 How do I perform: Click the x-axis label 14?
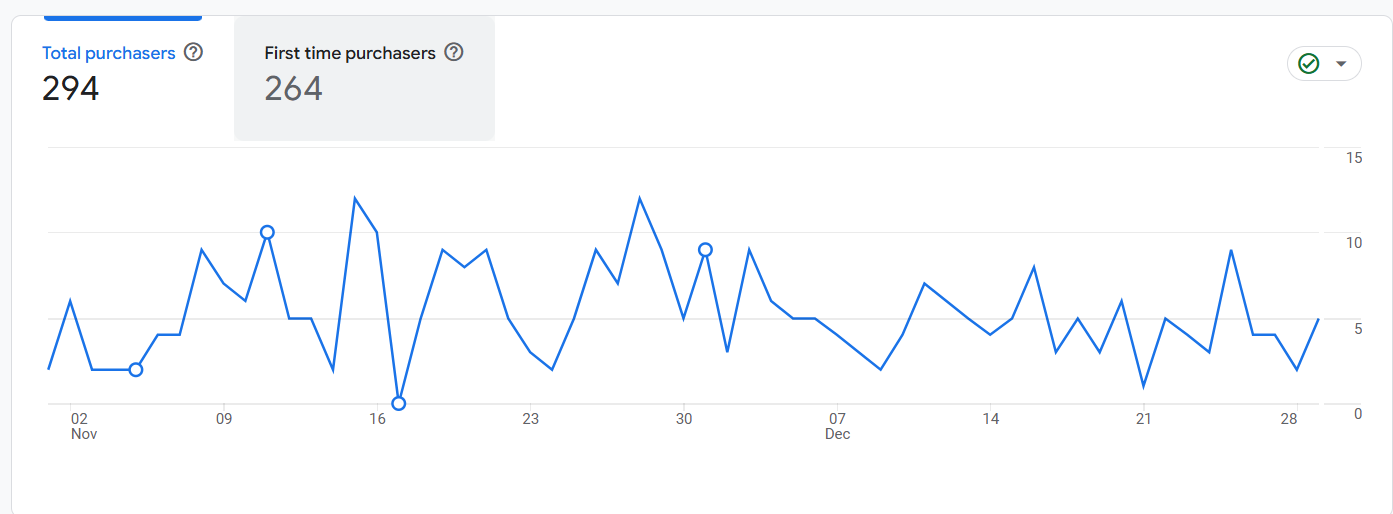click(990, 419)
